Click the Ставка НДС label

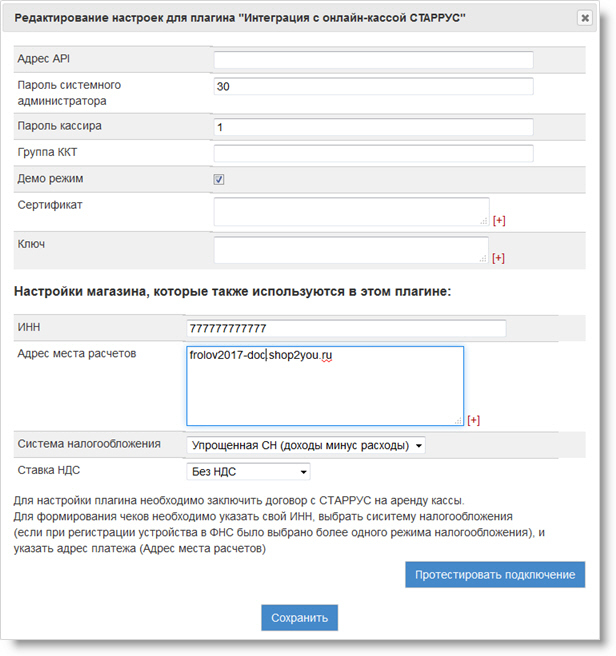point(49,470)
